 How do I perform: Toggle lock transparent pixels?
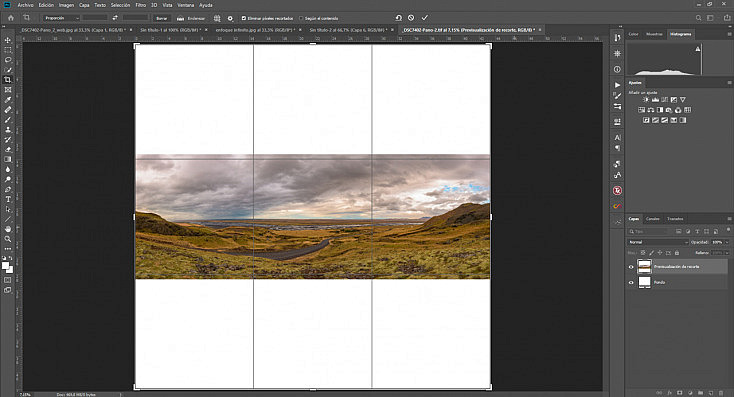point(643,253)
